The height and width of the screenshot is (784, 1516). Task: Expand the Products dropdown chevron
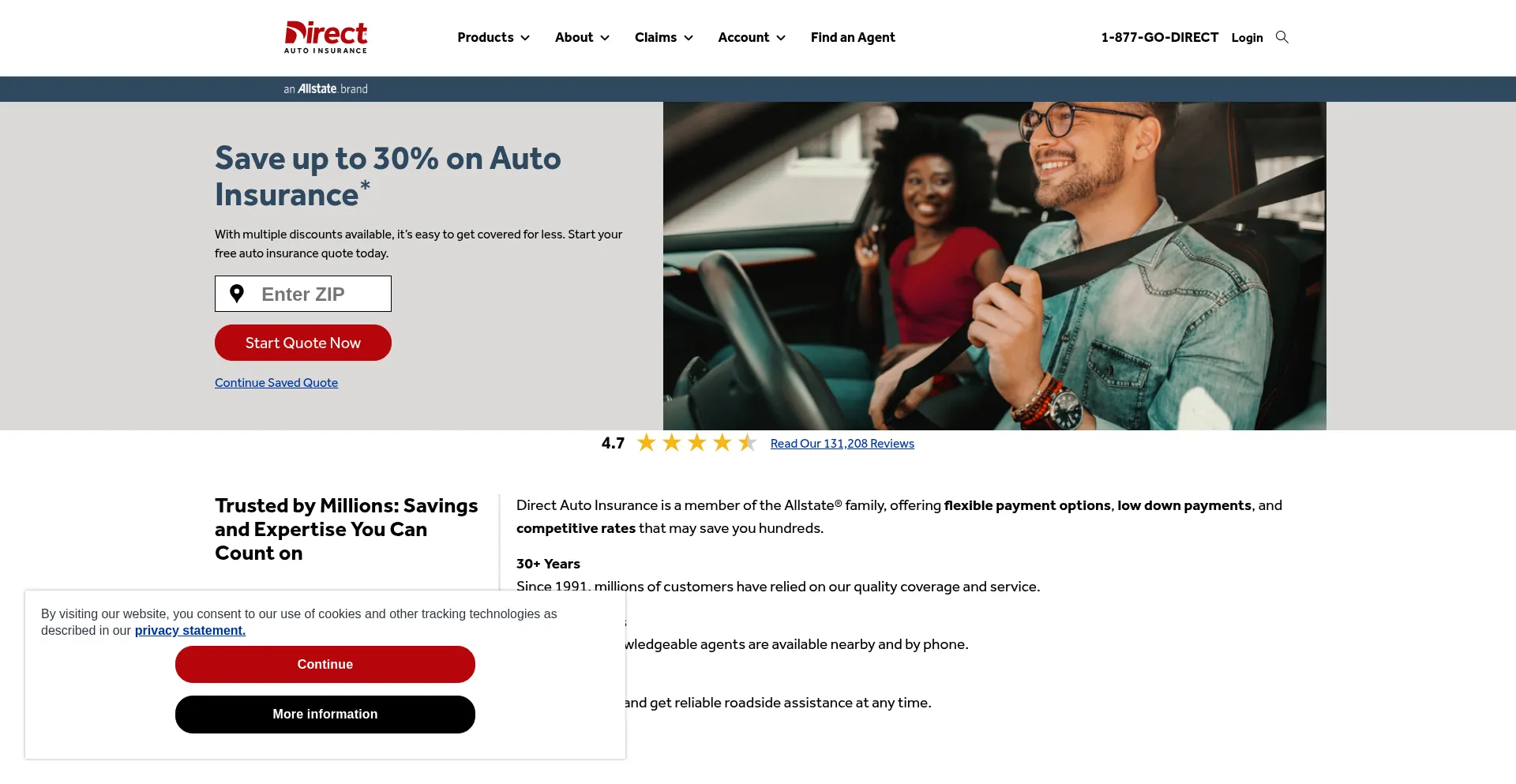[x=525, y=38]
